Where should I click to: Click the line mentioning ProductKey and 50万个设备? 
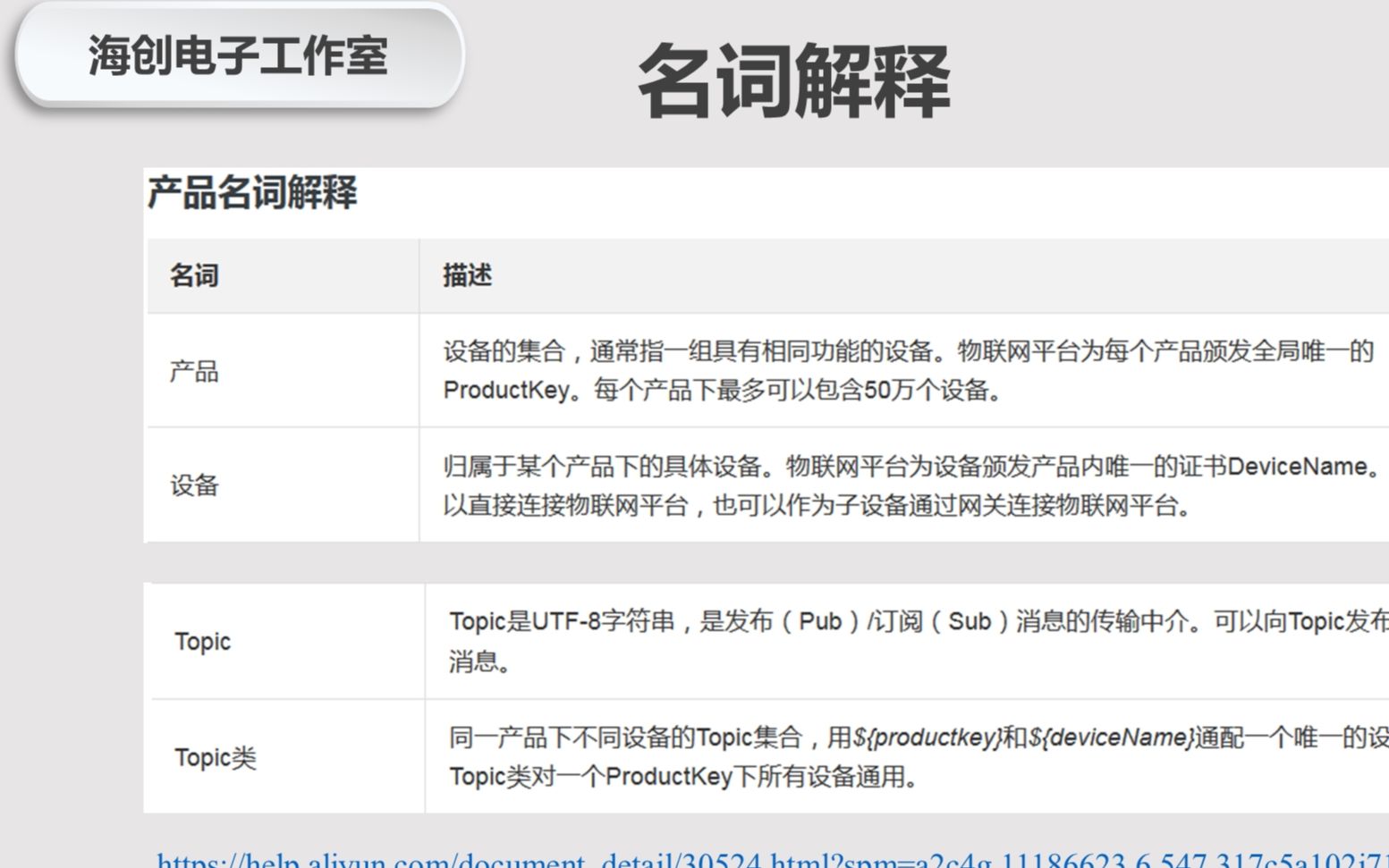coord(723,391)
